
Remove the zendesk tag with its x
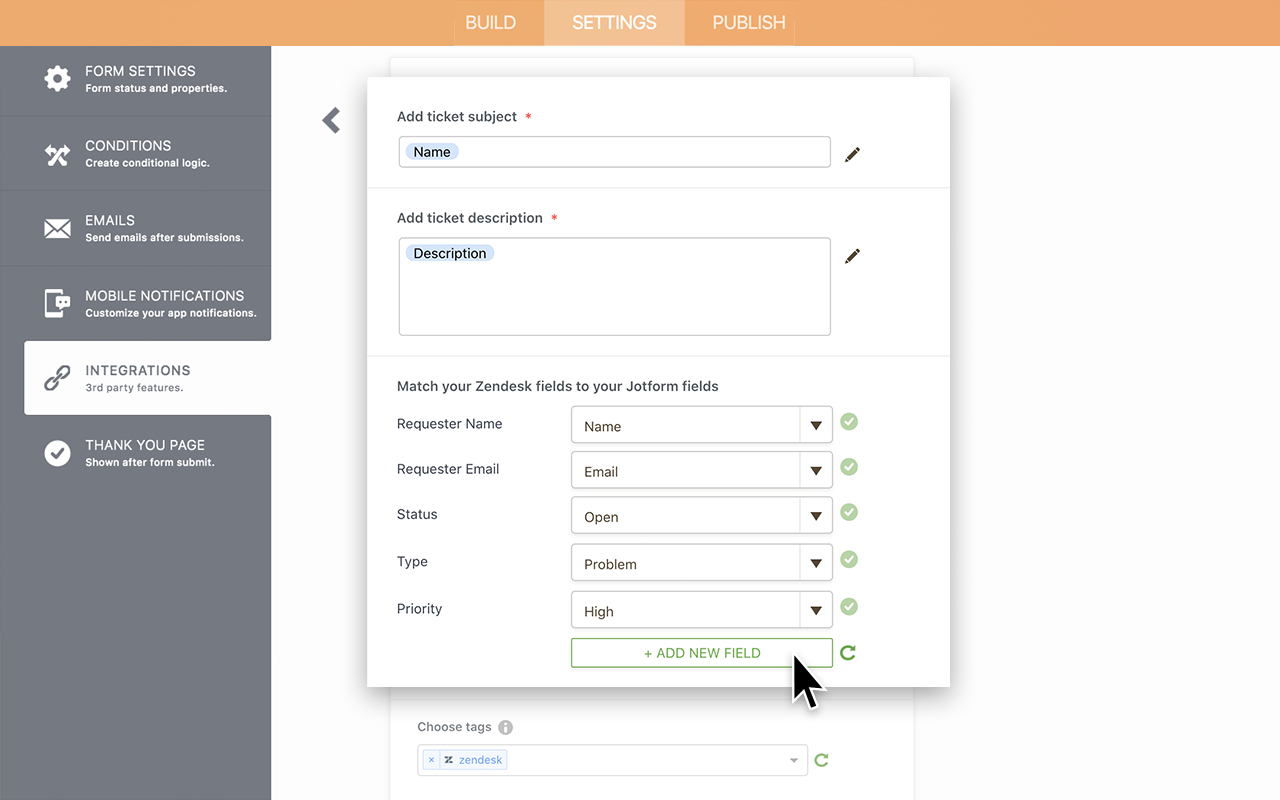point(431,759)
